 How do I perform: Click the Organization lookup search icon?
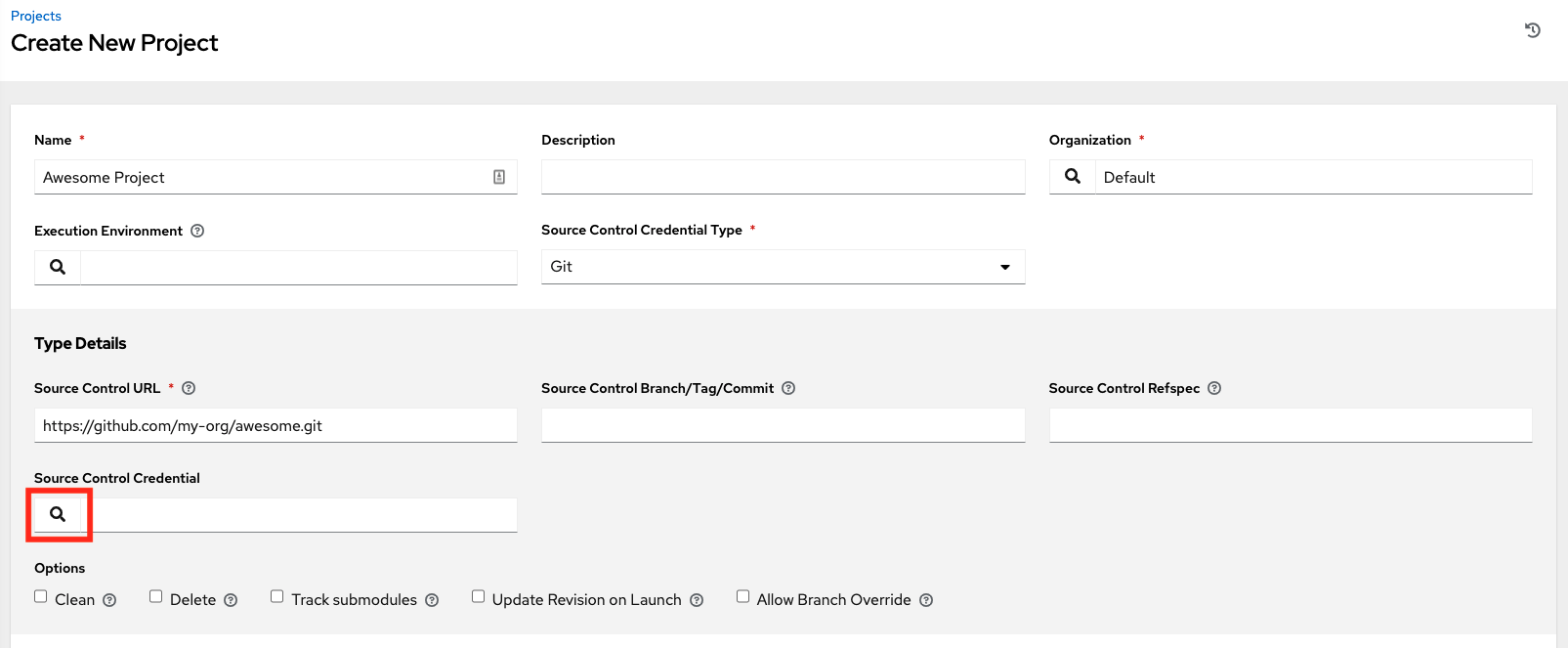click(1073, 177)
